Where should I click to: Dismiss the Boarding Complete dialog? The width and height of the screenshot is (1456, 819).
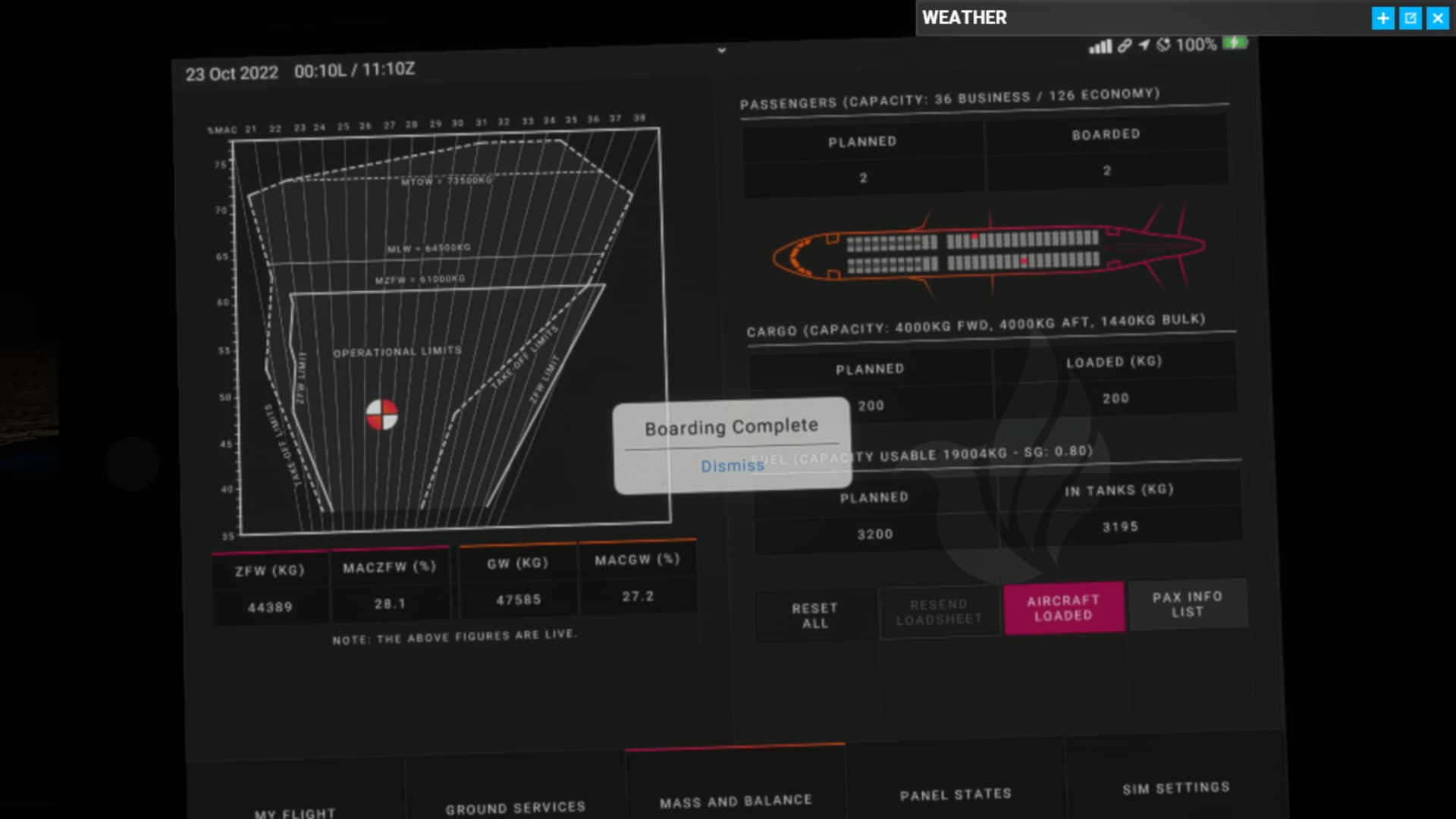[x=732, y=466]
